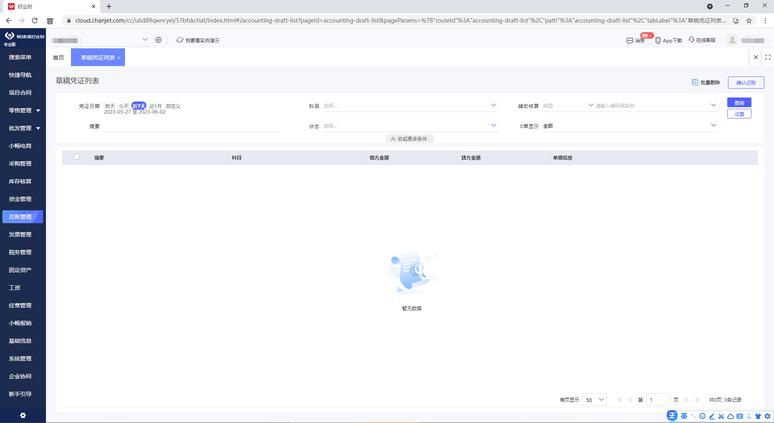774x423 pixels.
Task: Select the 近1月 date filter
Action: pyautogui.click(x=155, y=106)
